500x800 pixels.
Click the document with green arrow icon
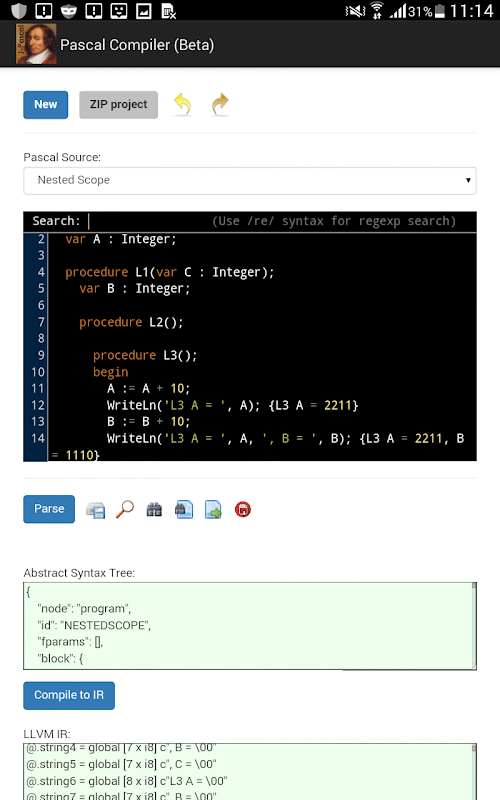pos(213,509)
